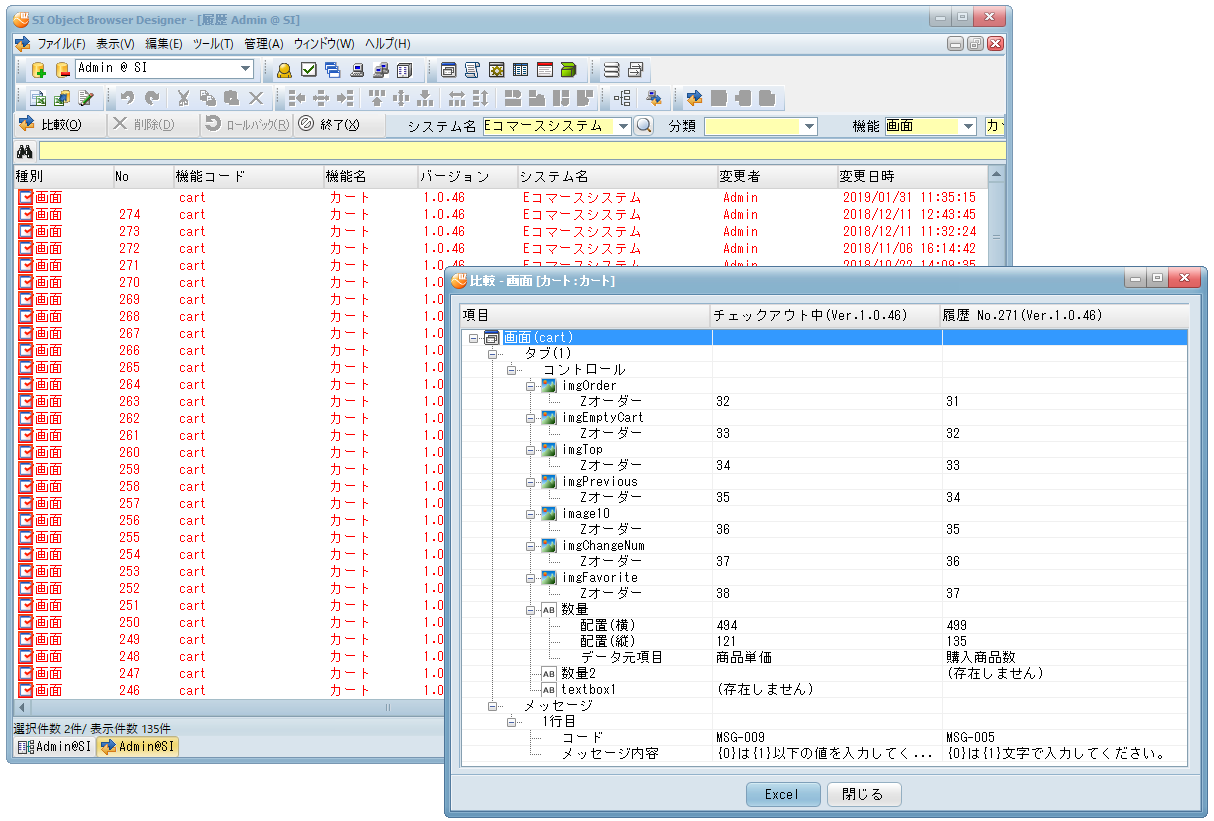Click the yellow search input field
The image size is (1214, 821).
coord(520,152)
